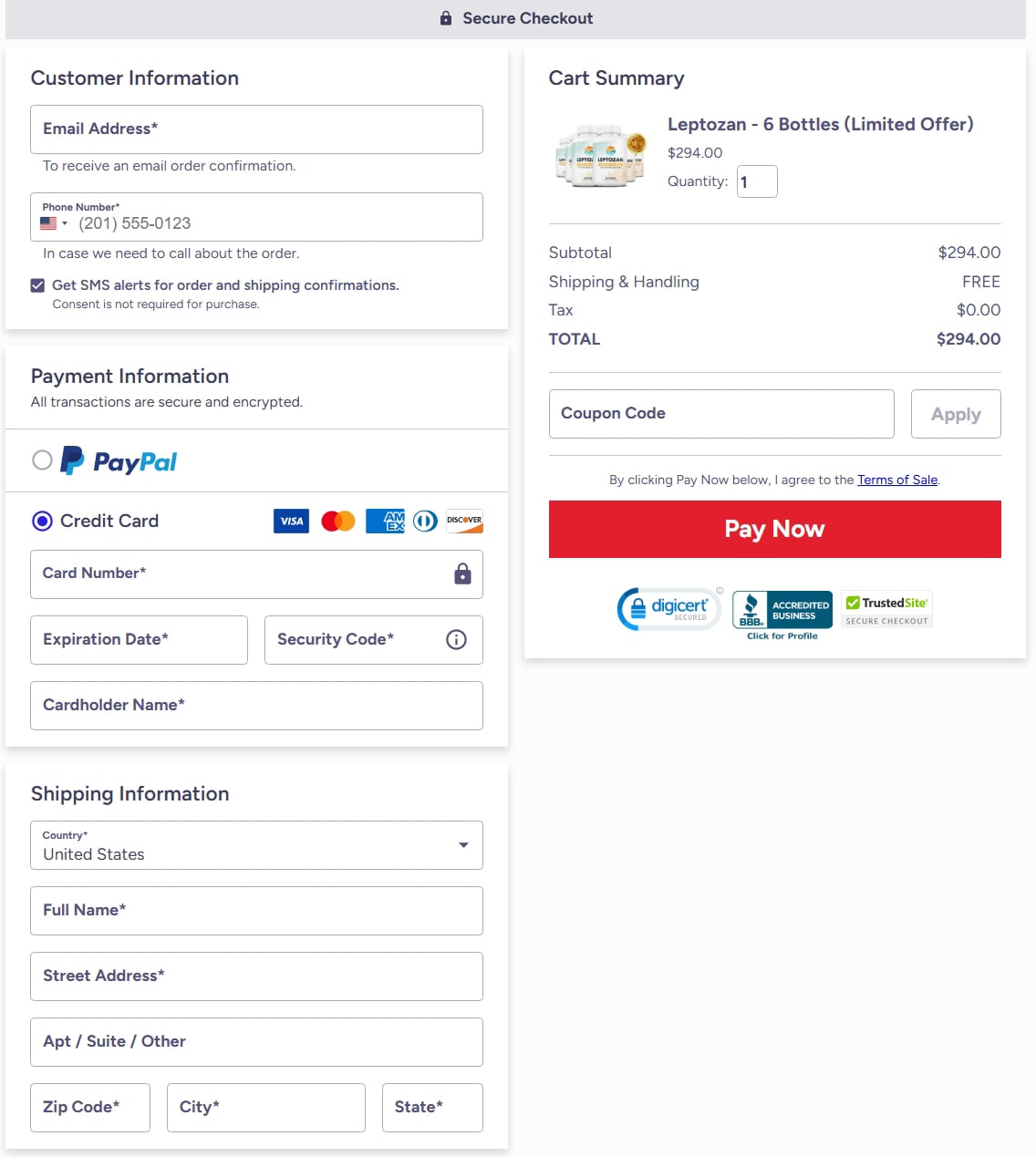Click the Apply coupon button
Viewport: 1036px width, 1157px height.
tap(956, 414)
